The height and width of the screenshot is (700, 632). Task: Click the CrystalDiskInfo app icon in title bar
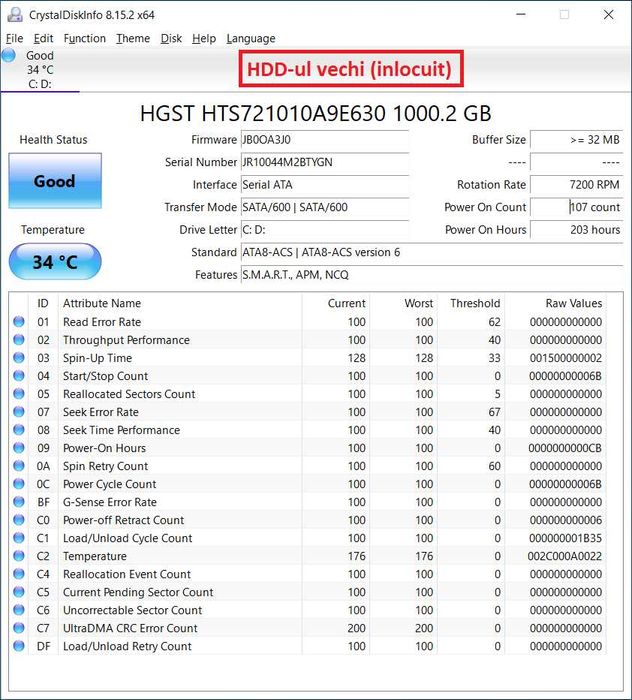click(x=15, y=14)
